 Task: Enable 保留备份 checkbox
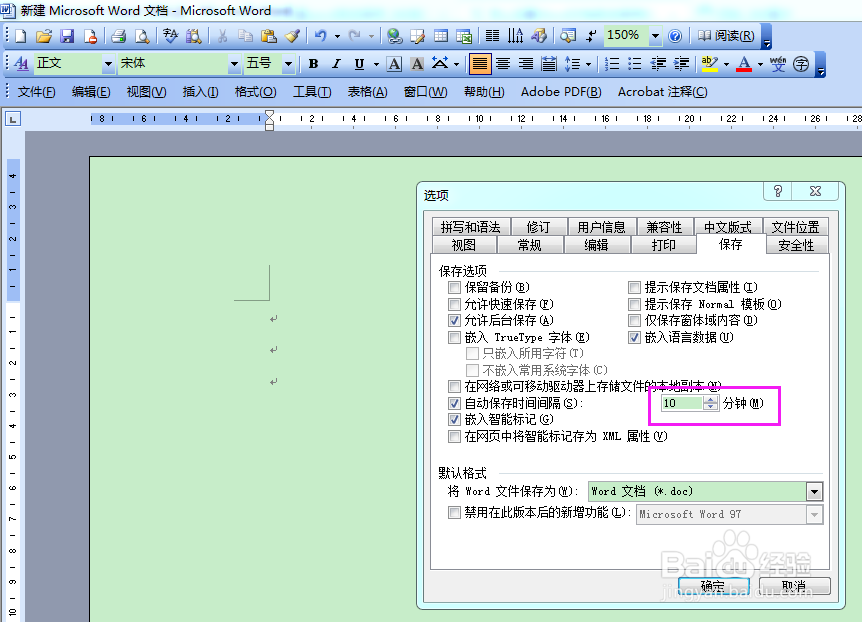point(454,287)
